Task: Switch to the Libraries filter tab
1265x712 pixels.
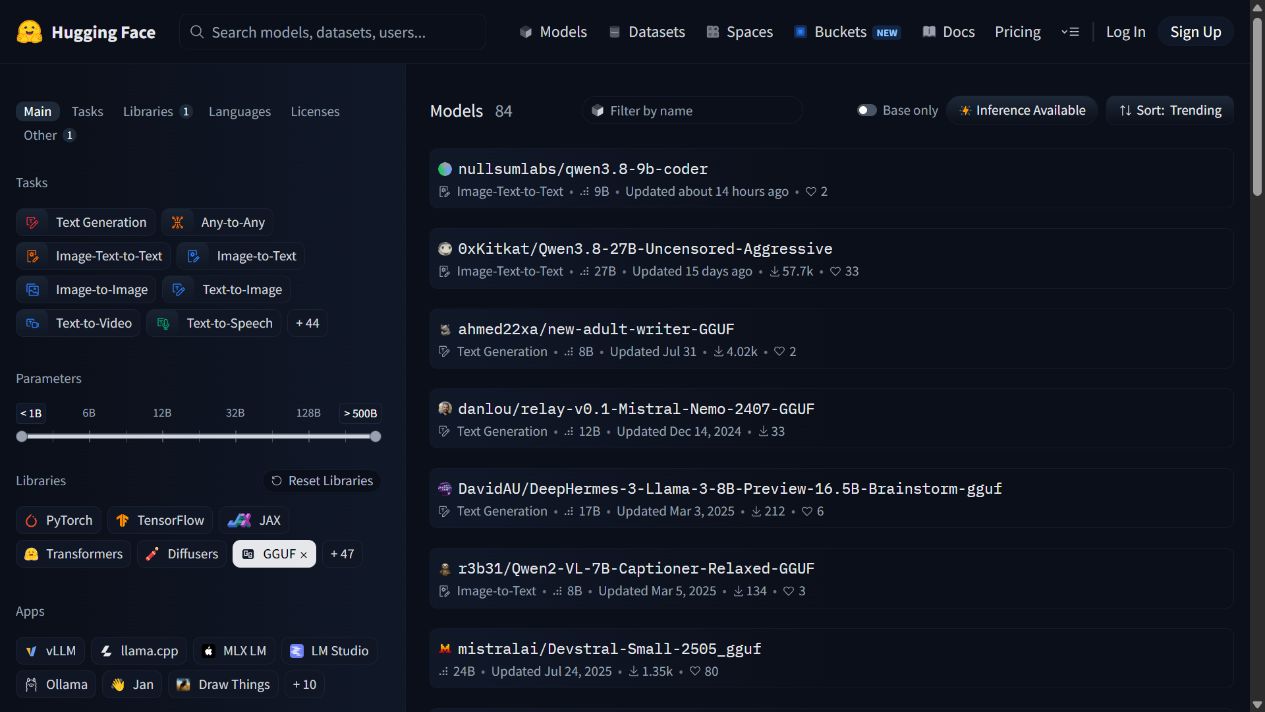Action: point(157,111)
